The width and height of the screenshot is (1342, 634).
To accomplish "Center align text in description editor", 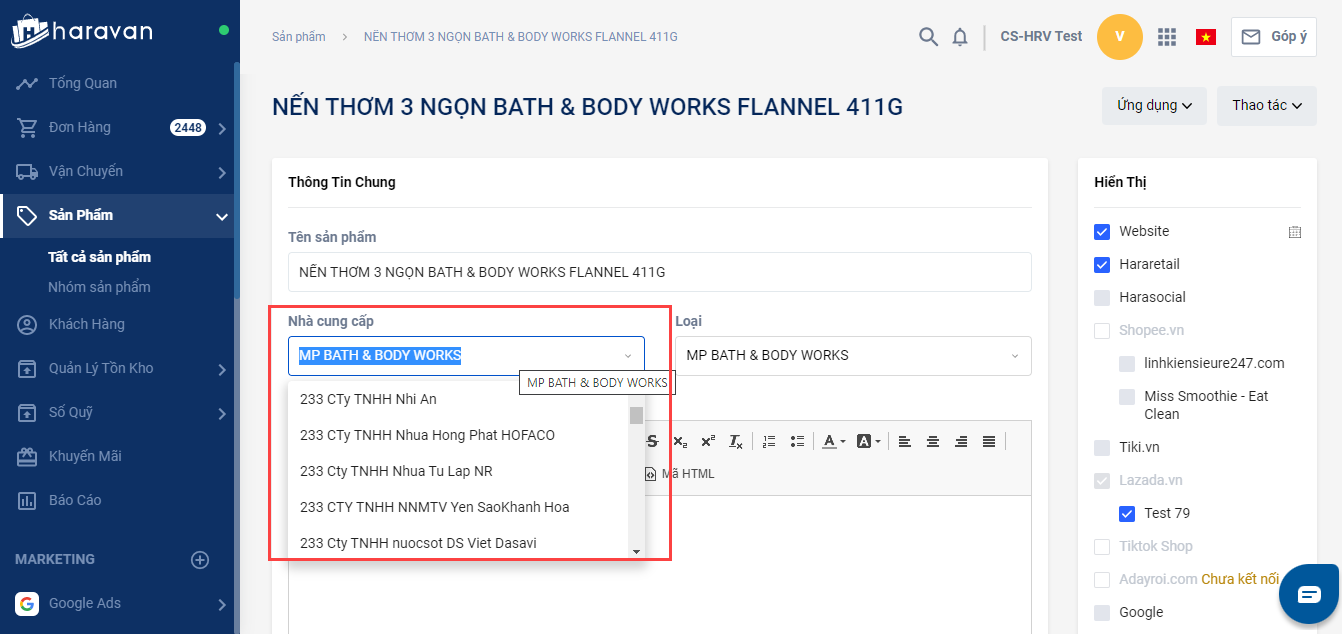I will (933, 441).
